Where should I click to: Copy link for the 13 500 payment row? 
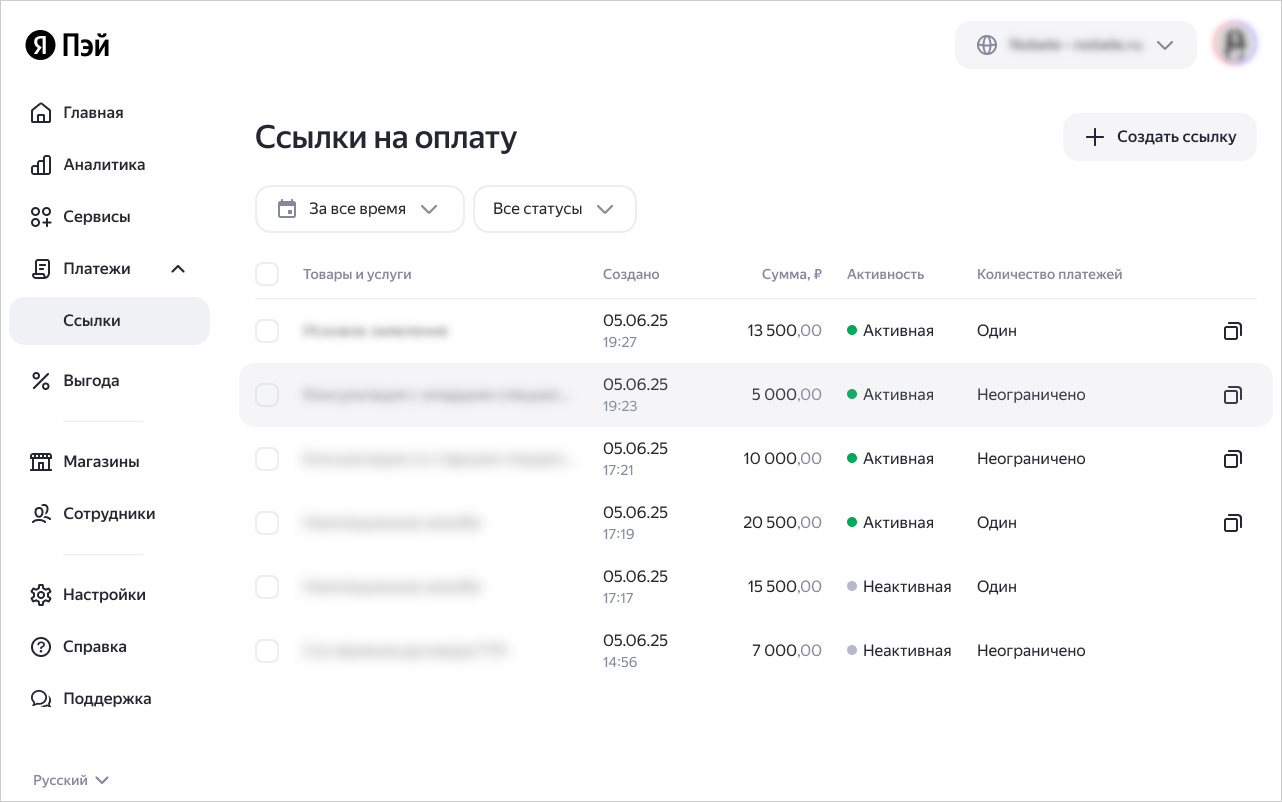click(1233, 331)
